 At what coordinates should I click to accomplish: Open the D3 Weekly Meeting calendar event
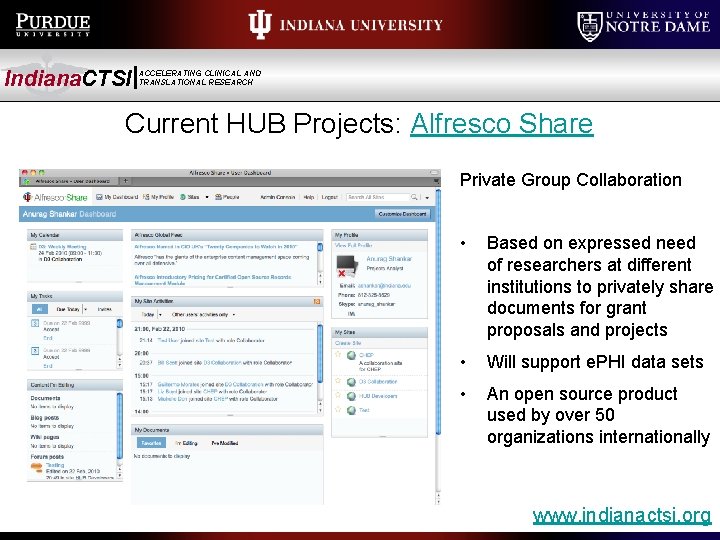62,247
